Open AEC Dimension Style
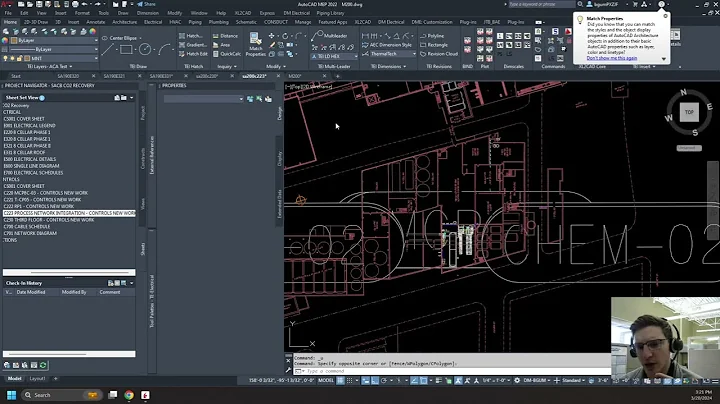This screenshot has height=404, width=720. (387, 45)
